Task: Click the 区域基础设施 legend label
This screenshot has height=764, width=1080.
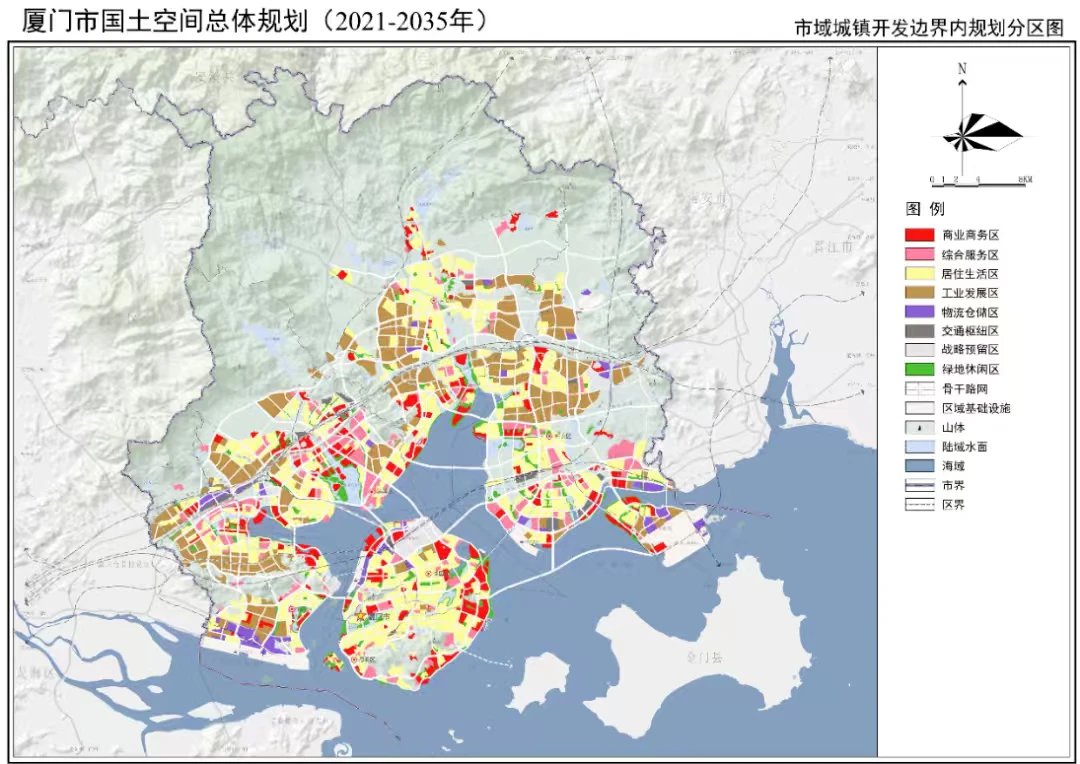Action: (976, 408)
